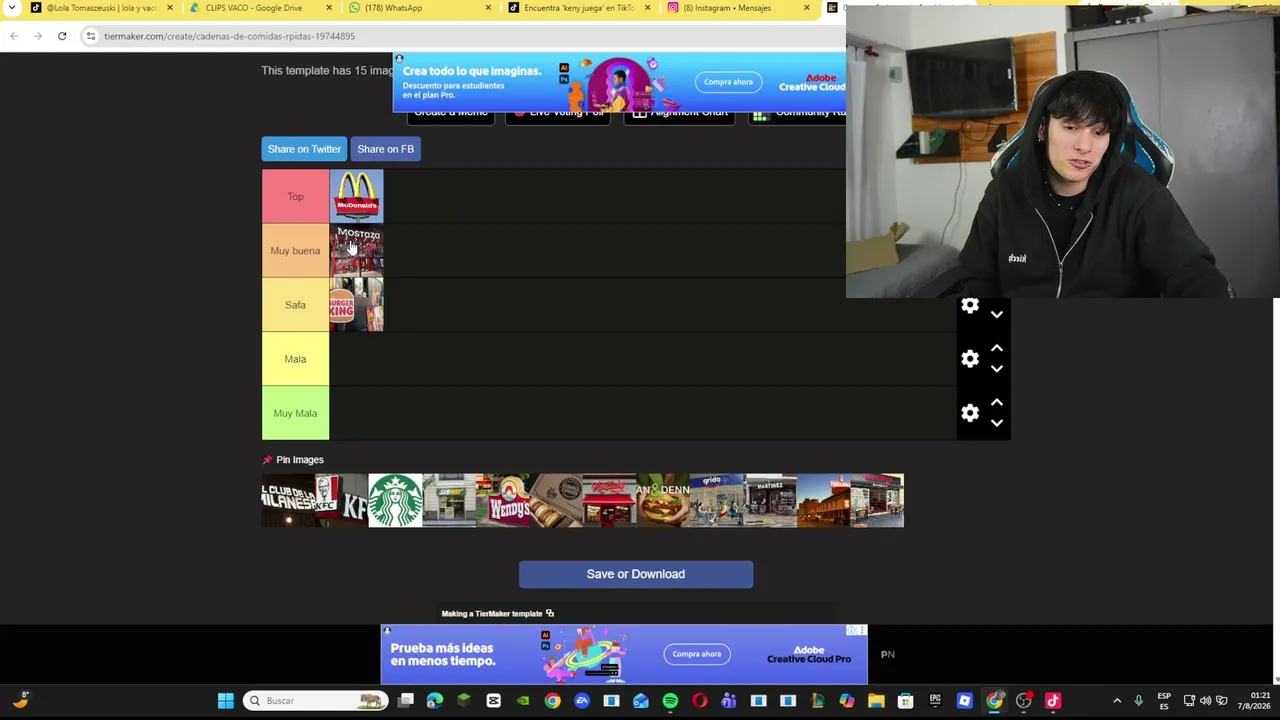This screenshot has height=720, width=1280.
Task: Open Spotify from the taskbar
Action: point(670,701)
